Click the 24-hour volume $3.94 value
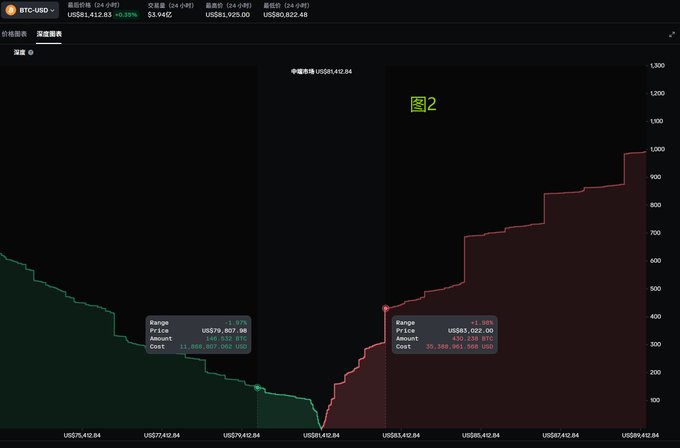 point(160,15)
